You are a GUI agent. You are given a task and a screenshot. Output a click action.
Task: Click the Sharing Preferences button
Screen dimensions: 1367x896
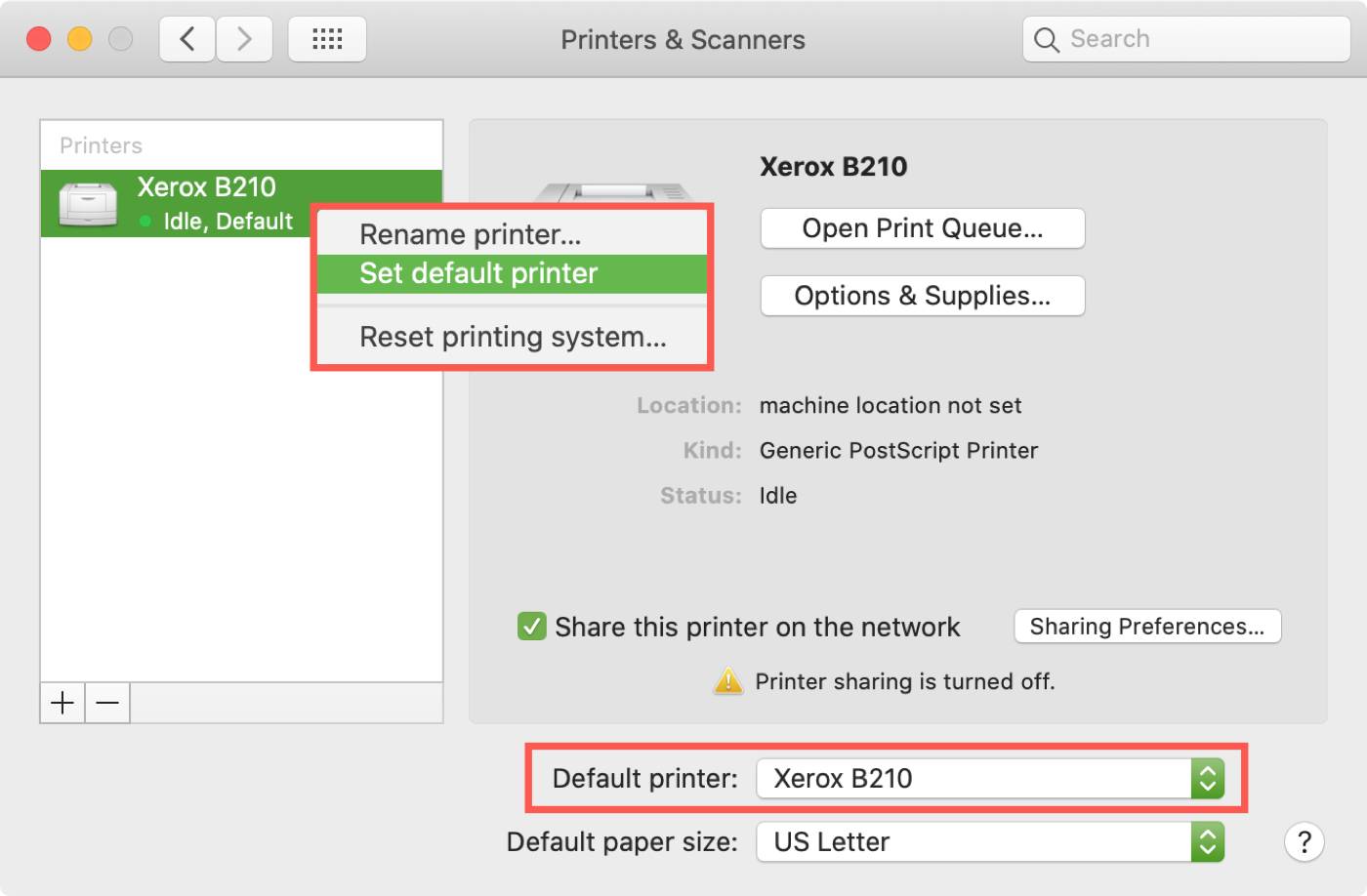pyautogui.click(x=1147, y=627)
